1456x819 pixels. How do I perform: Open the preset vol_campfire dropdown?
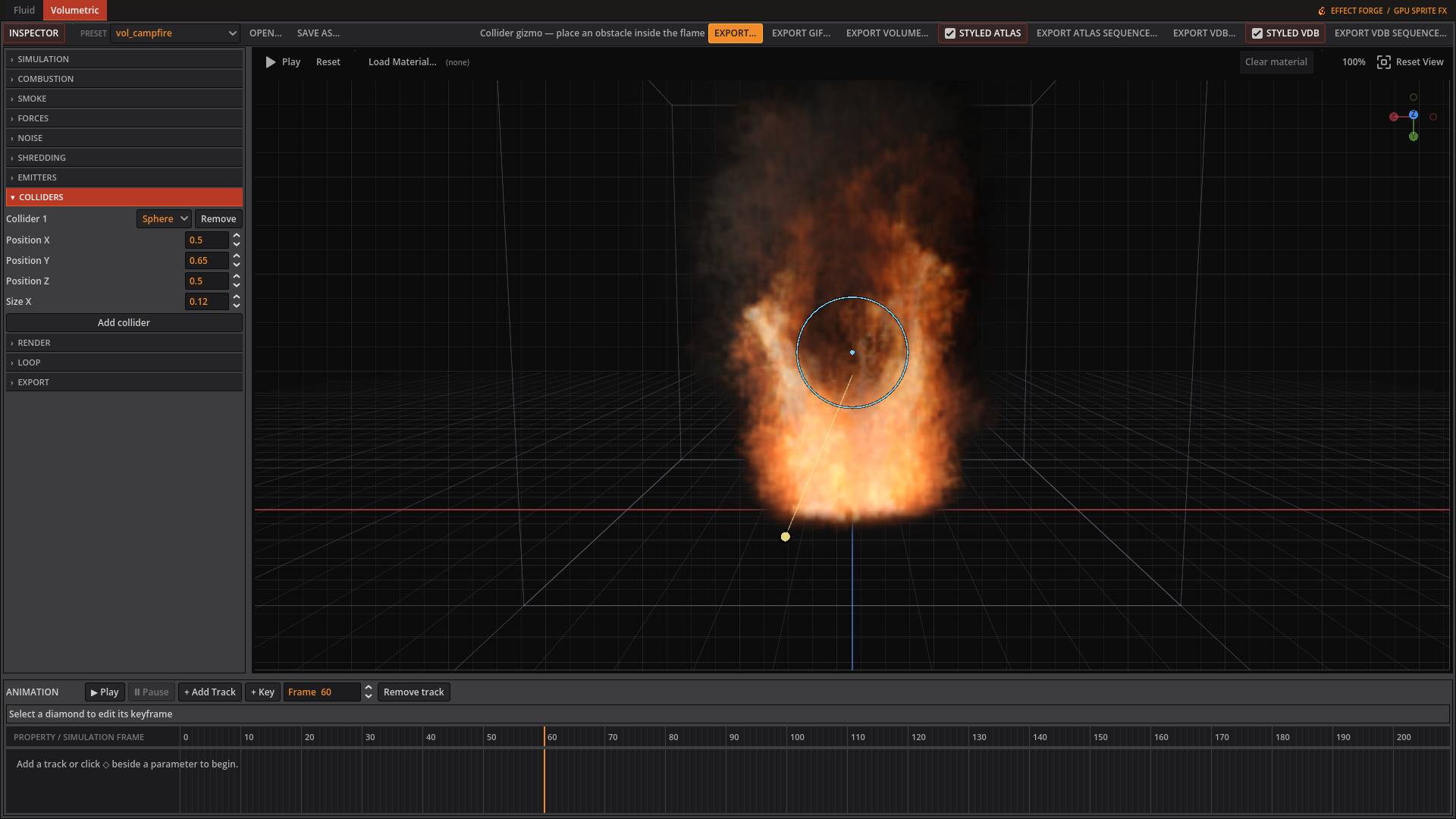(x=175, y=33)
